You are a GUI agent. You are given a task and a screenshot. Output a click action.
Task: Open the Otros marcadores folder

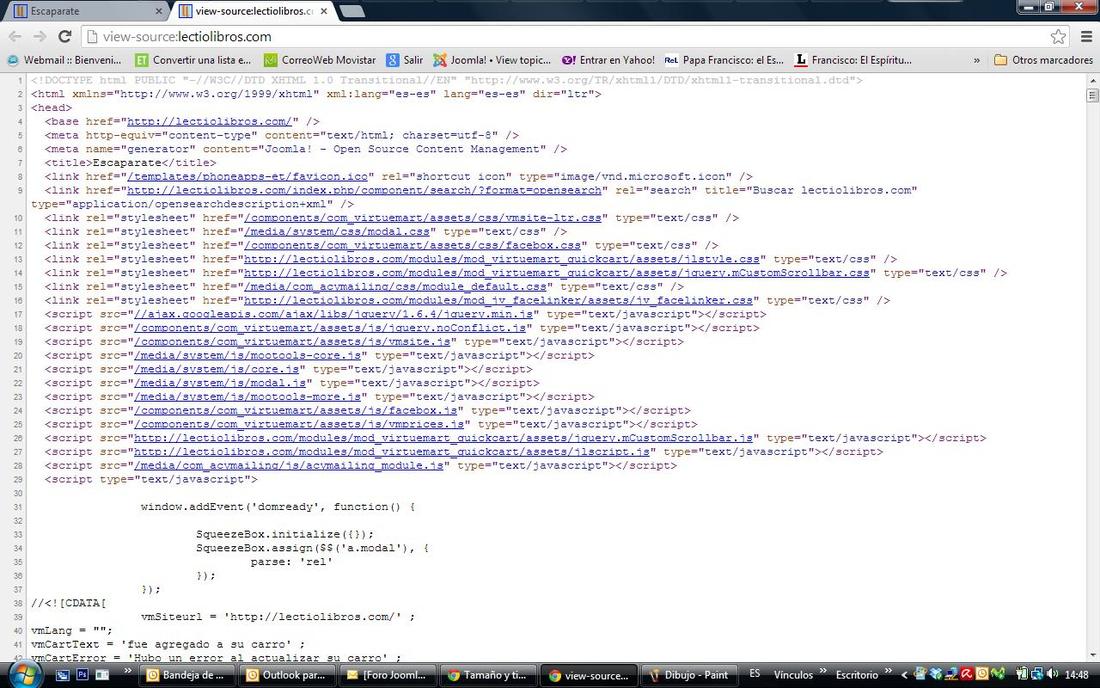[x=1043, y=60]
